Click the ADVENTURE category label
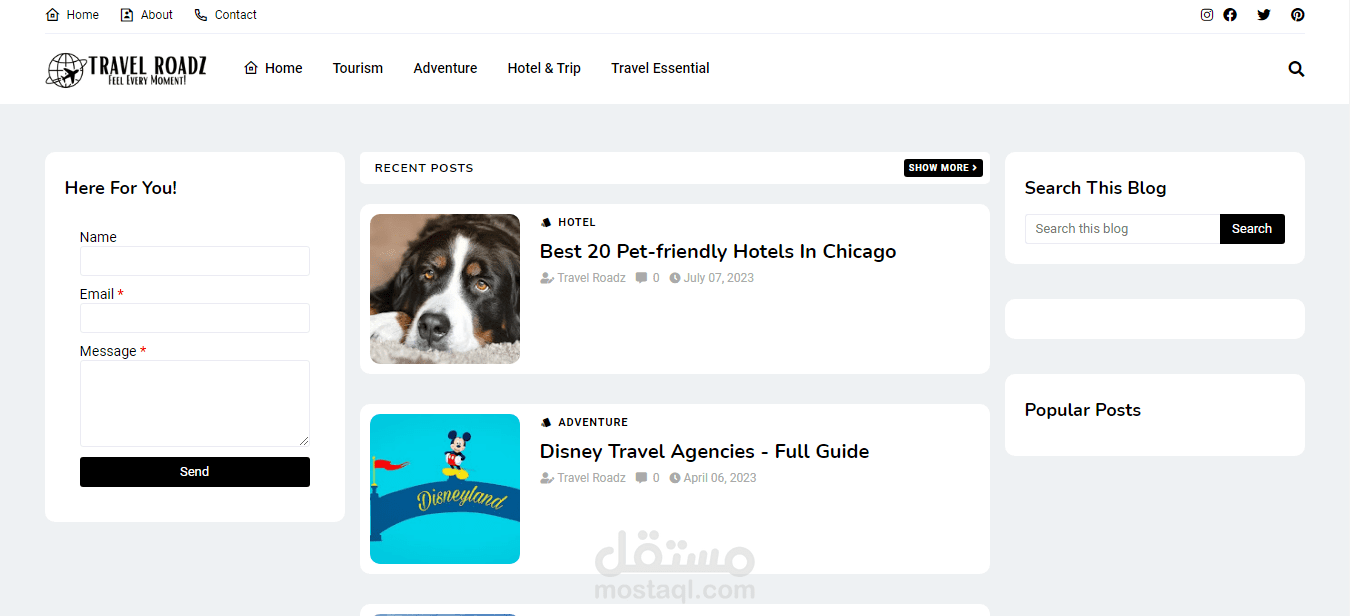The image size is (1350, 616). [x=593, y=423]
